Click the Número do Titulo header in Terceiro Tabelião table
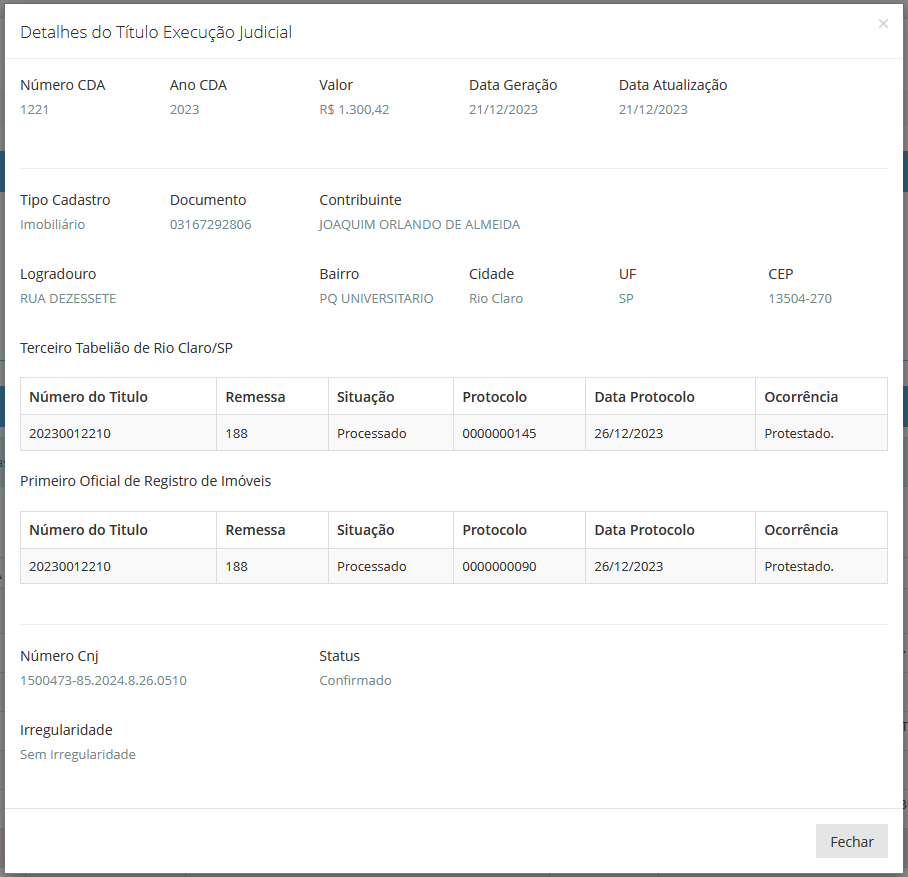The height and width of the screenshot is (877, 908). tap(88, 397)
